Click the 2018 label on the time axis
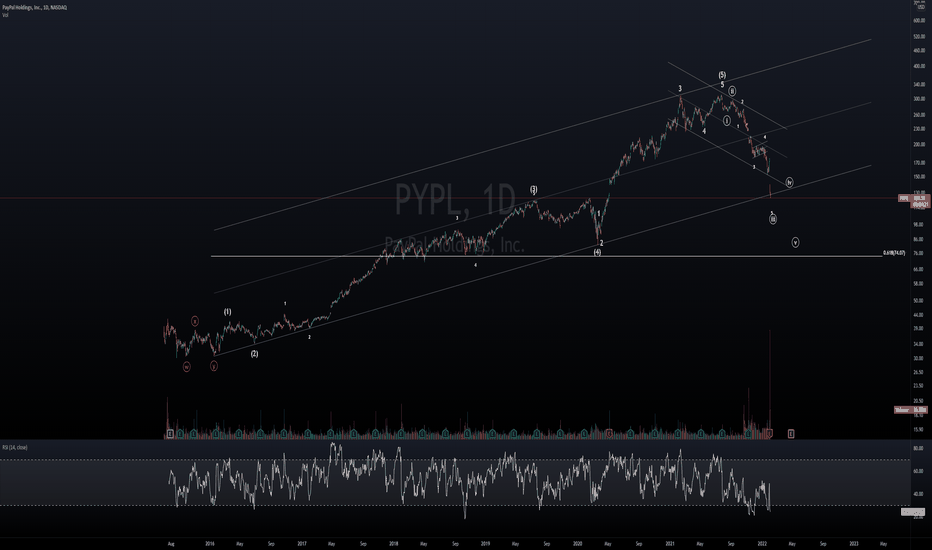 [393, 543]
